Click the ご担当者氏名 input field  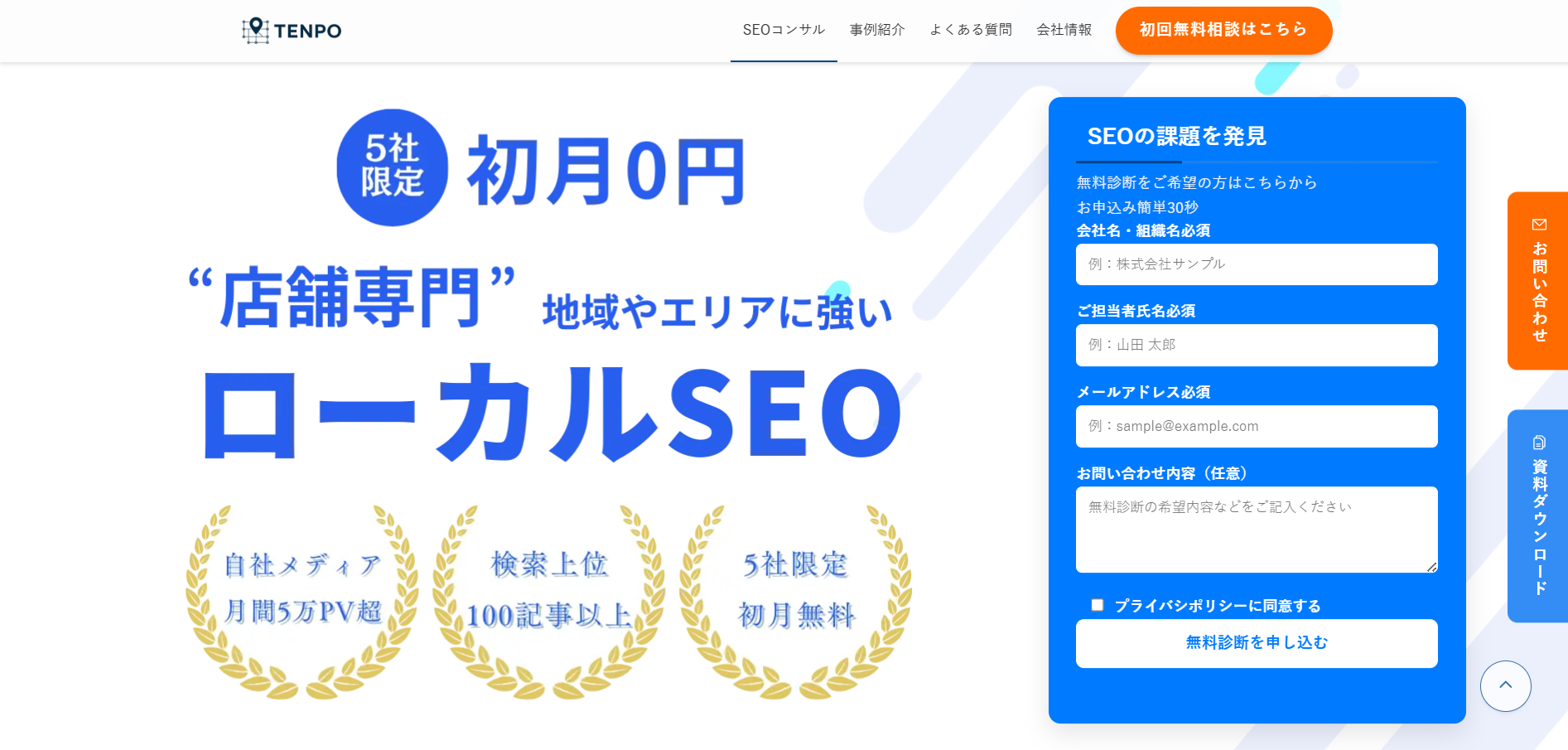click(1256, 346)
